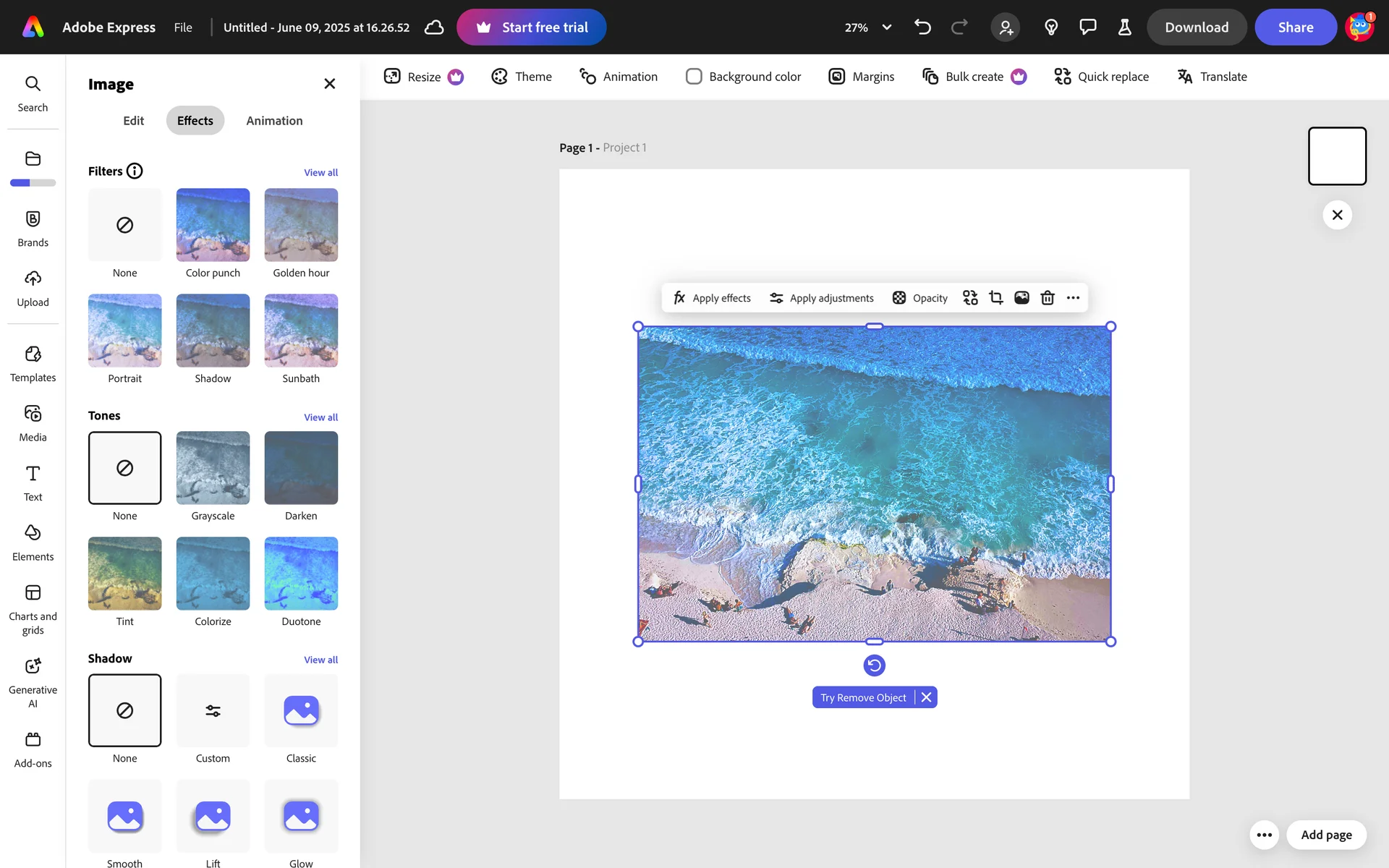Click the rotate handle below image

874,665
